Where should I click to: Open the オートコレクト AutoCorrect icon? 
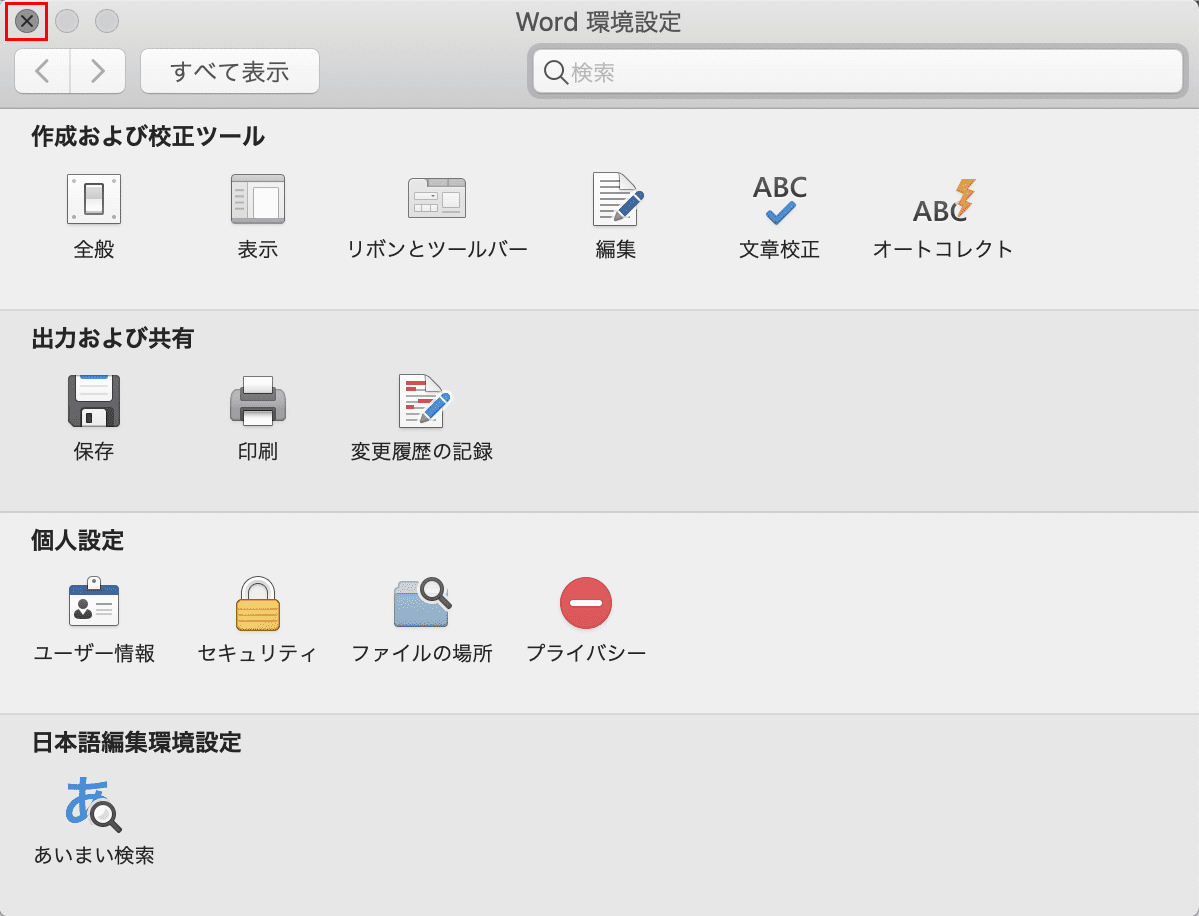tap(943, 200)
